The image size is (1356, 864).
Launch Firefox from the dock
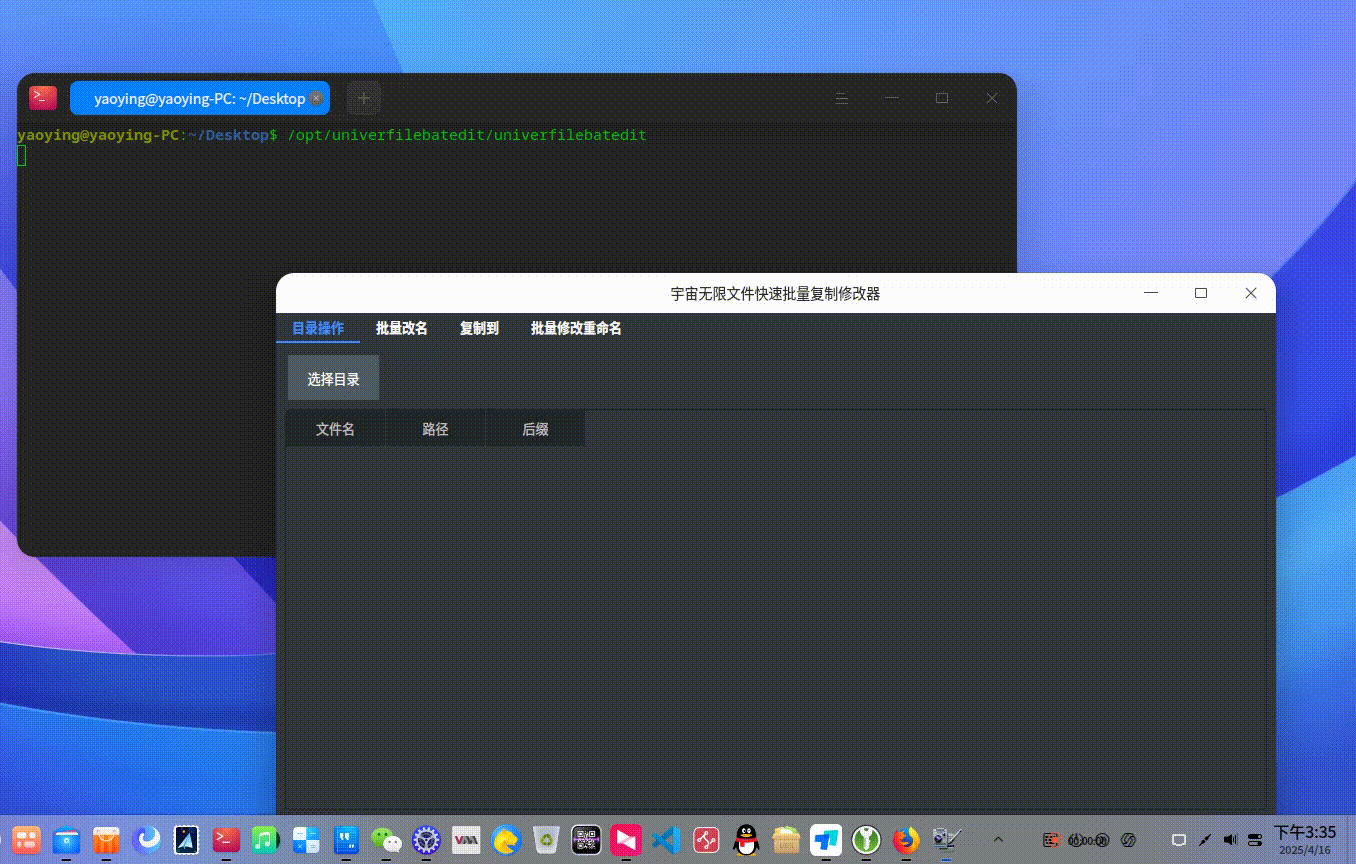(906, 840)
